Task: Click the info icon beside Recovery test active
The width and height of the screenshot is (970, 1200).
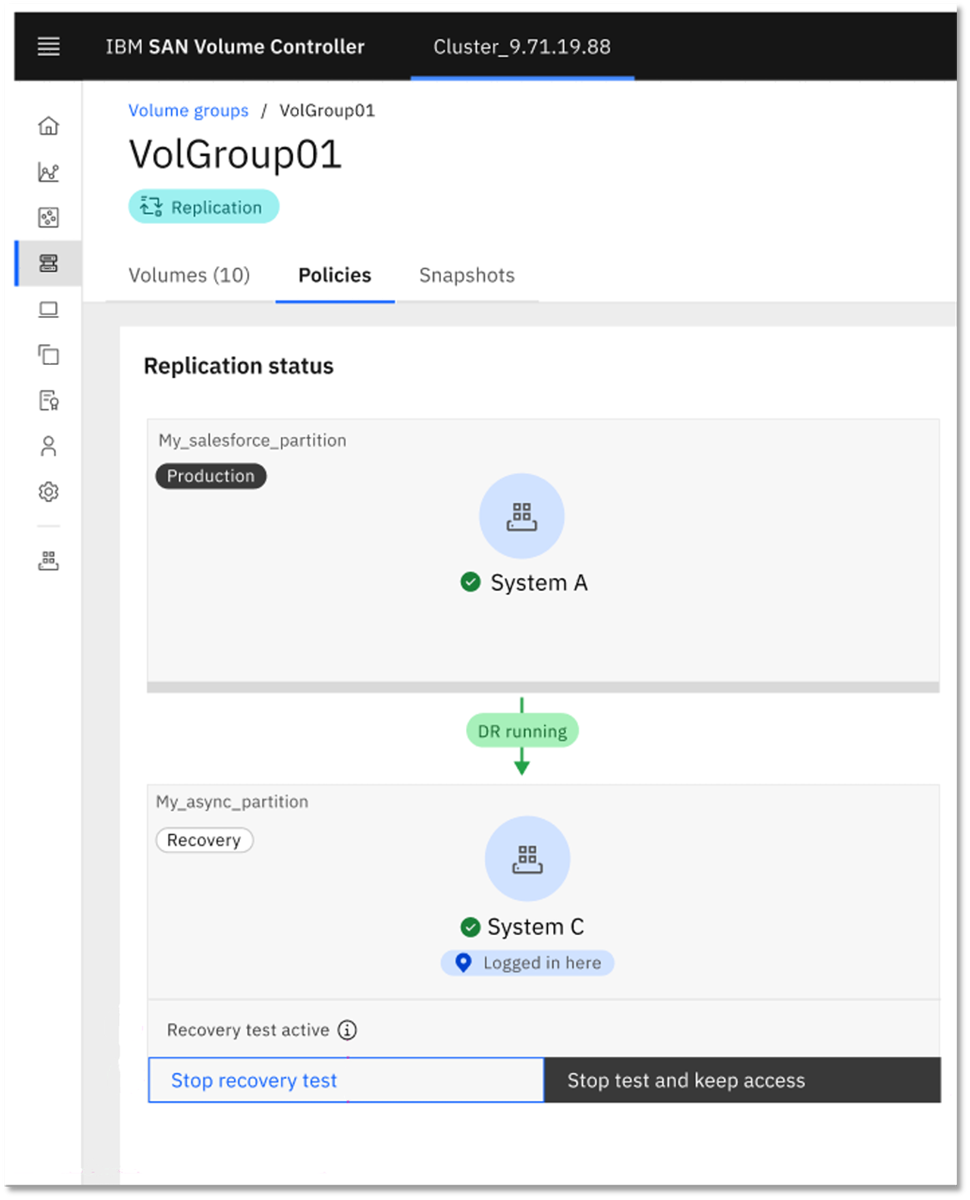Action: [345, 1030]
